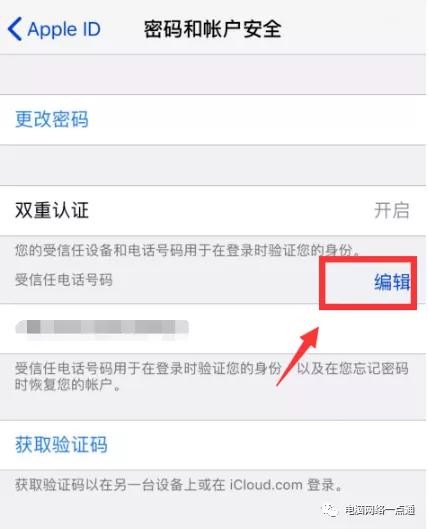The width and height of the screenshot is (428, 529).
Task: Click the description about 受信任设备和电话号码
Action: pyautogui.click(x=188, y=250)
